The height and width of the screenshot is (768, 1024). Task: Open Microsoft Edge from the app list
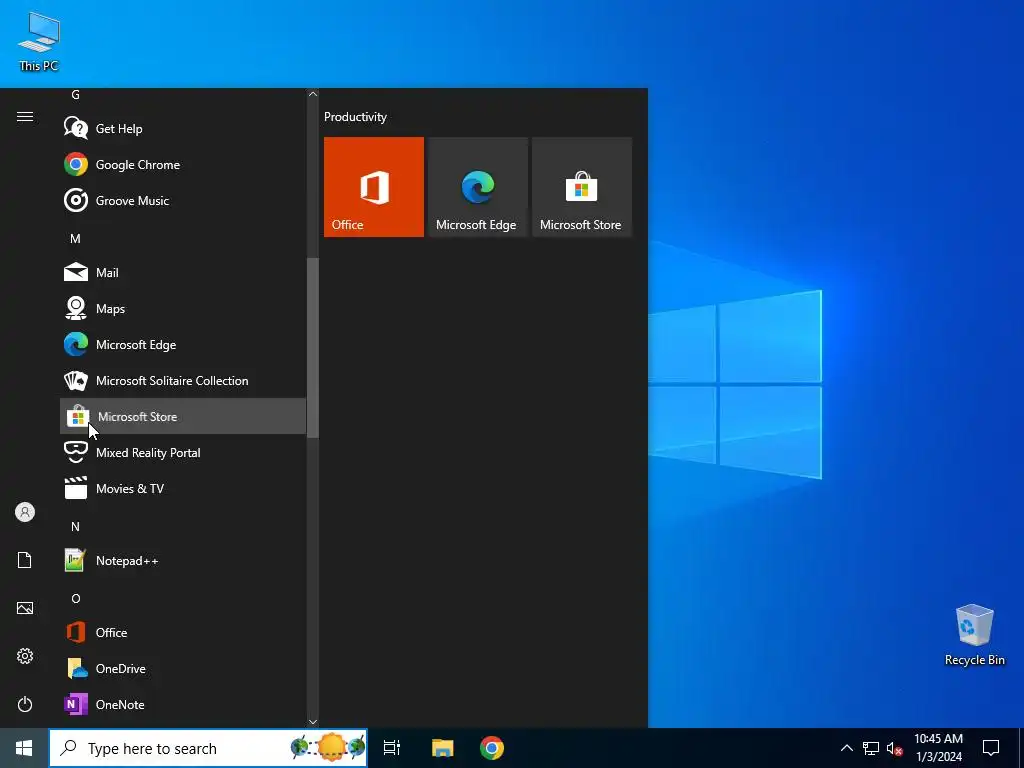click(x=183, y=344)
